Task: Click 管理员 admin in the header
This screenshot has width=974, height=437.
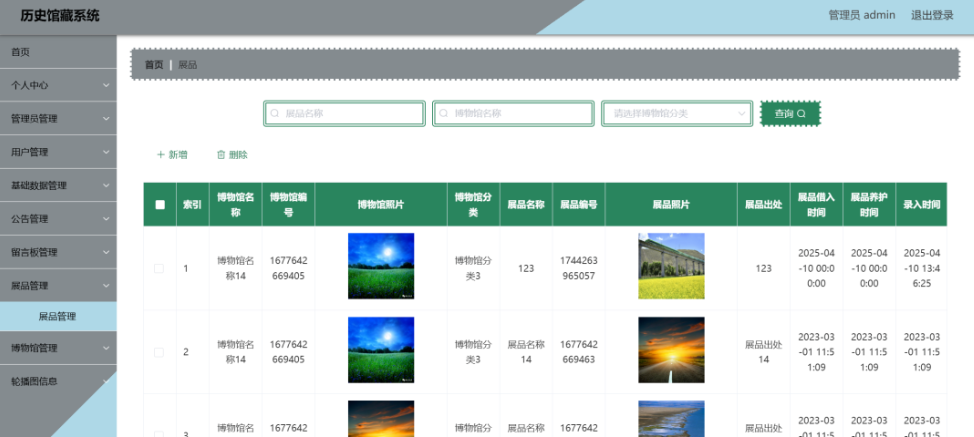Action: pos(862,15)
